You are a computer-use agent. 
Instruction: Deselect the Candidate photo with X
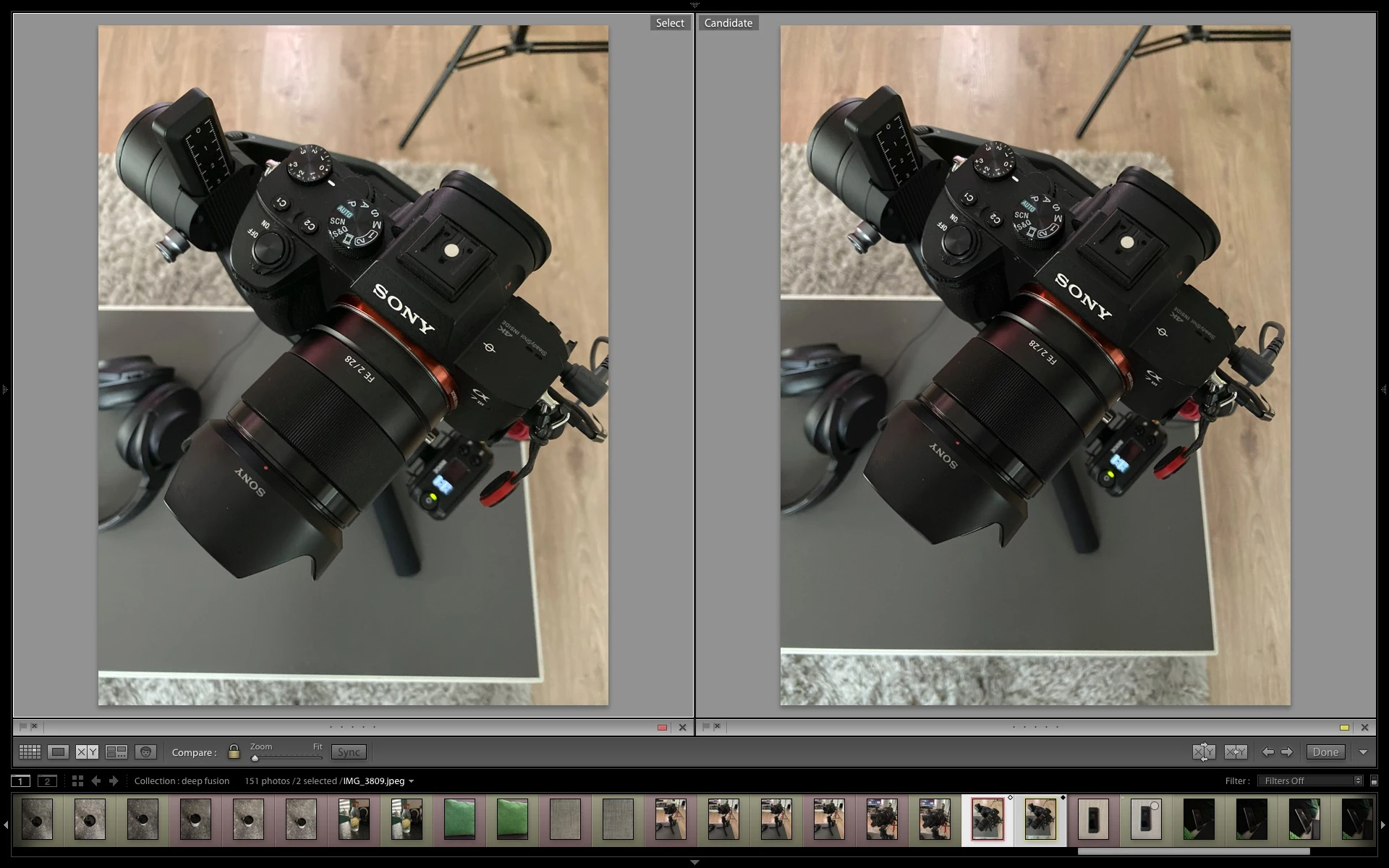(x=1365, y=728)
